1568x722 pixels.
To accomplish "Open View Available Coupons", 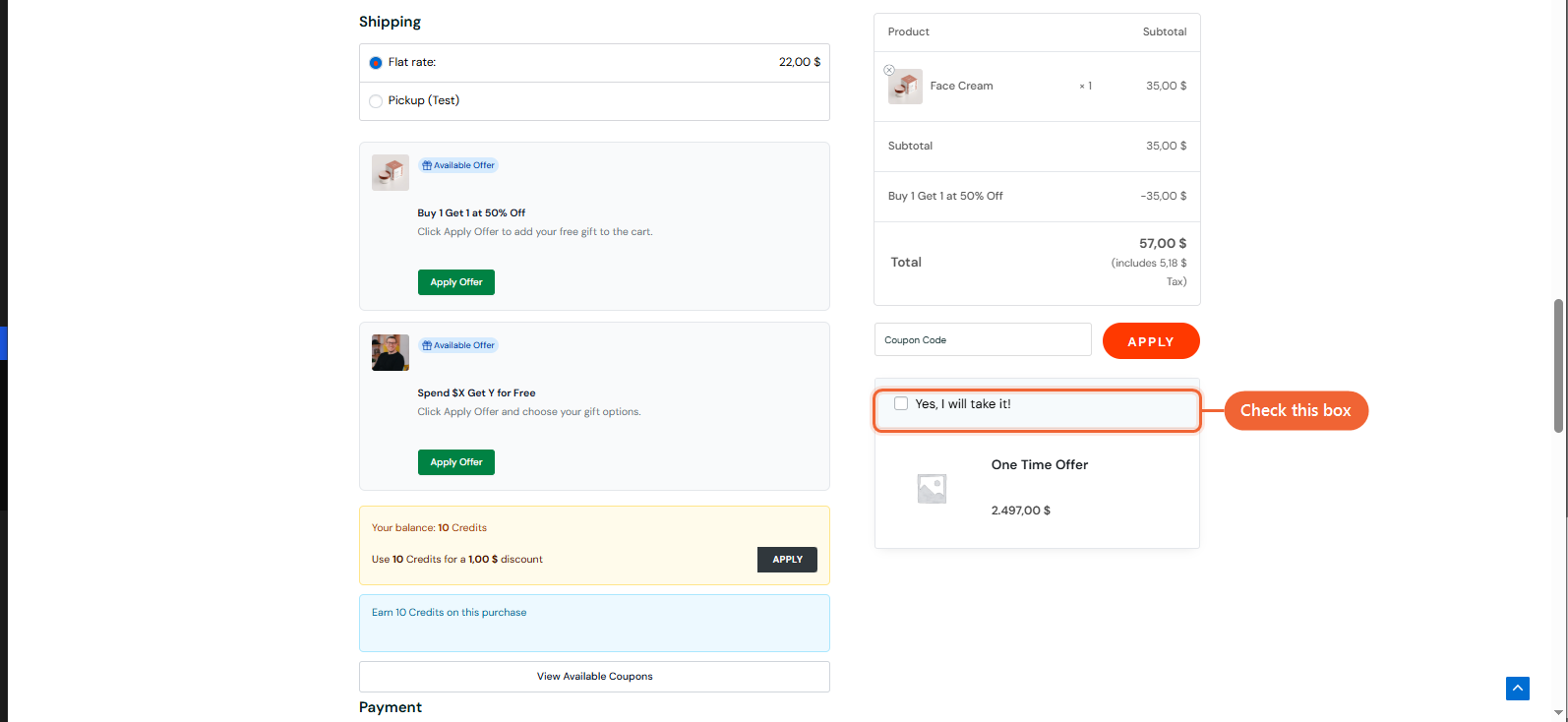I will click(594, 677).
